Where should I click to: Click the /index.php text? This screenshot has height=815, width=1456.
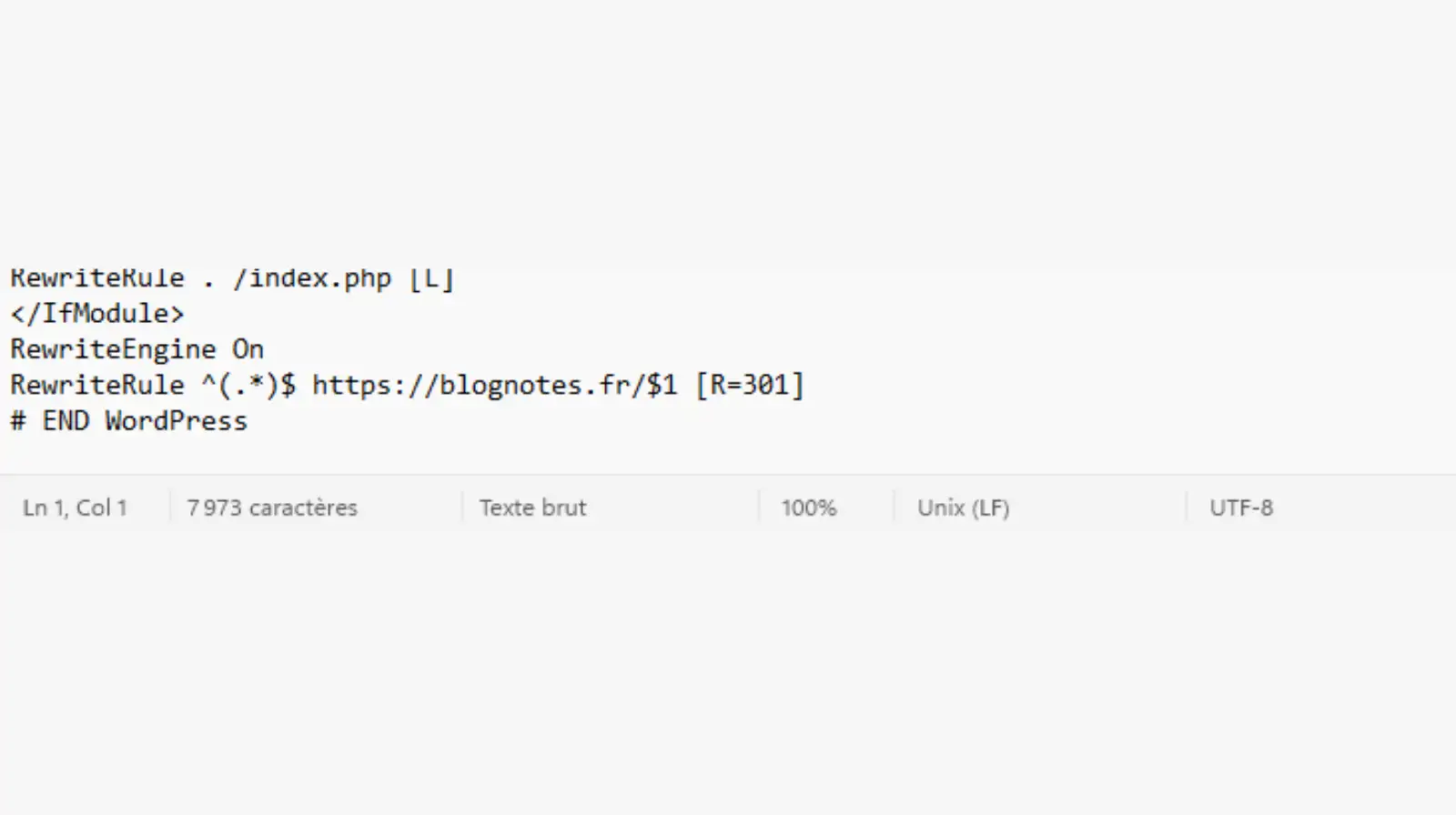click(x=312, y=279)
